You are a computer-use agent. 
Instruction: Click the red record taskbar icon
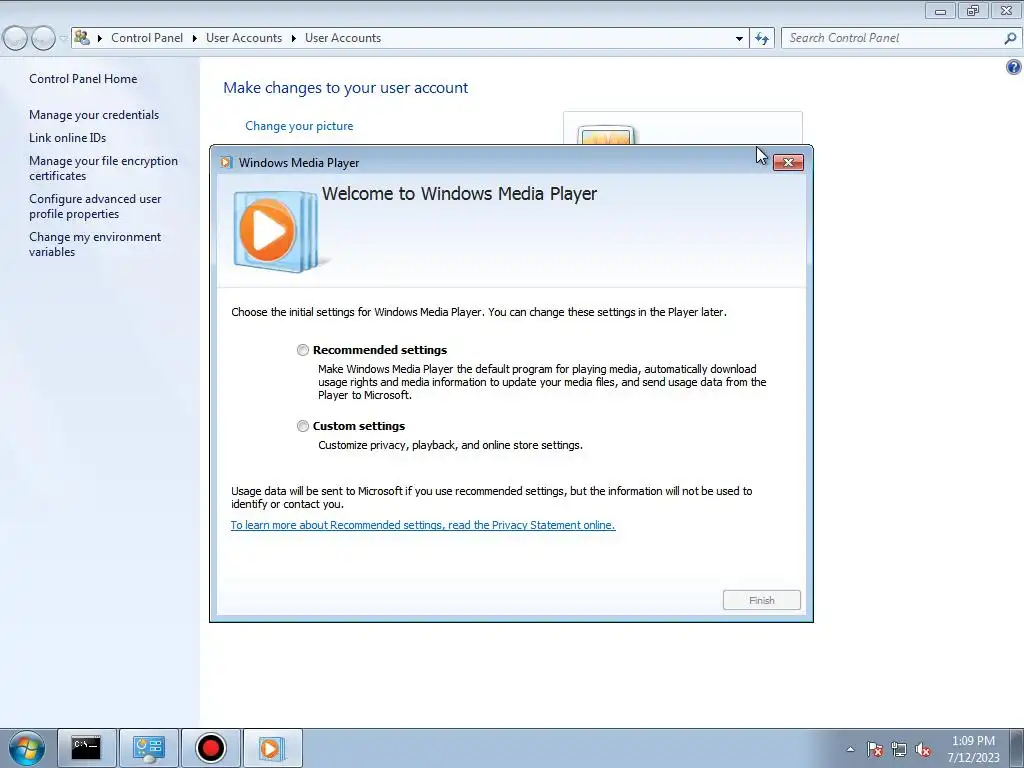[x=210, y=748]
